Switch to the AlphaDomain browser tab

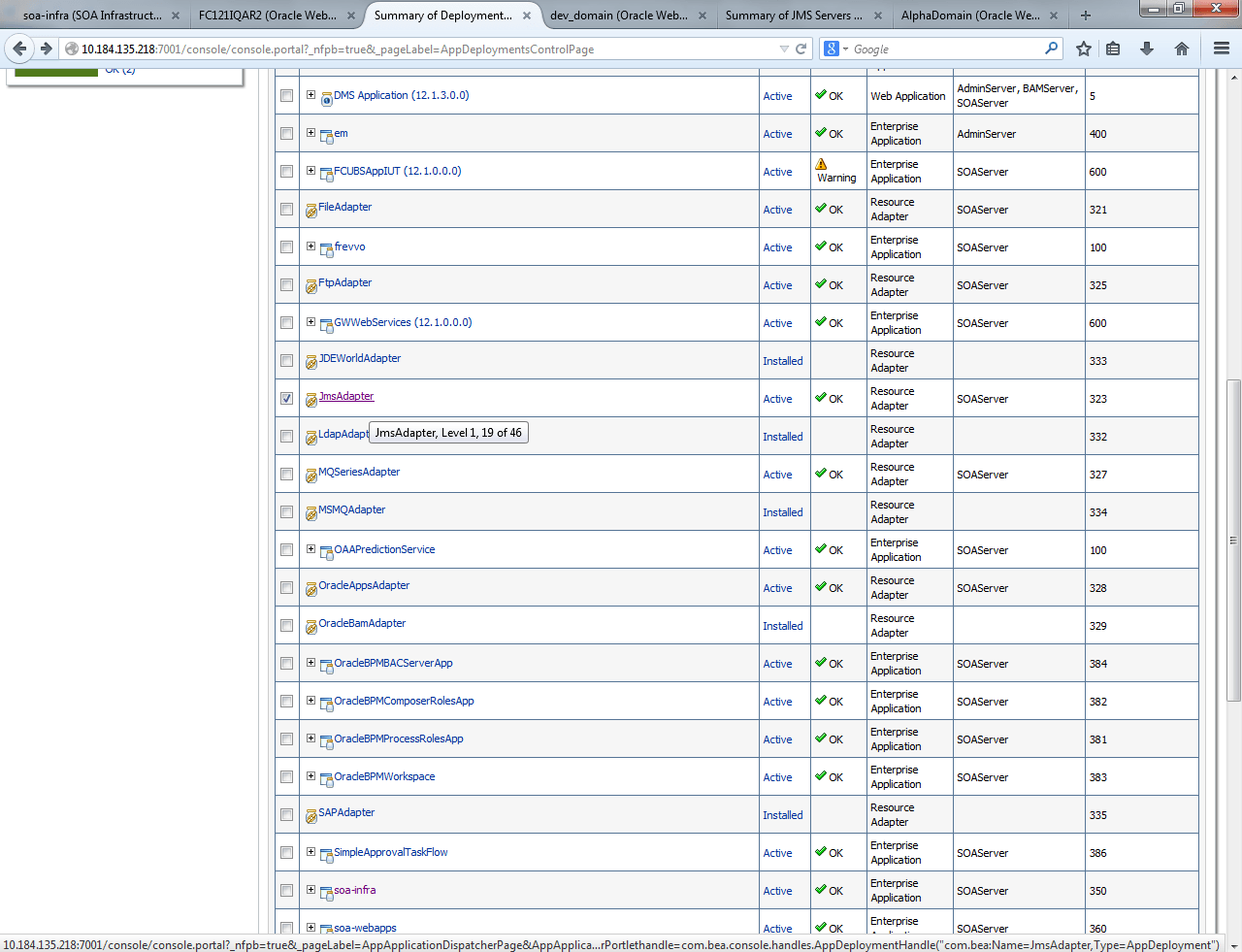(x=970, y=15)
